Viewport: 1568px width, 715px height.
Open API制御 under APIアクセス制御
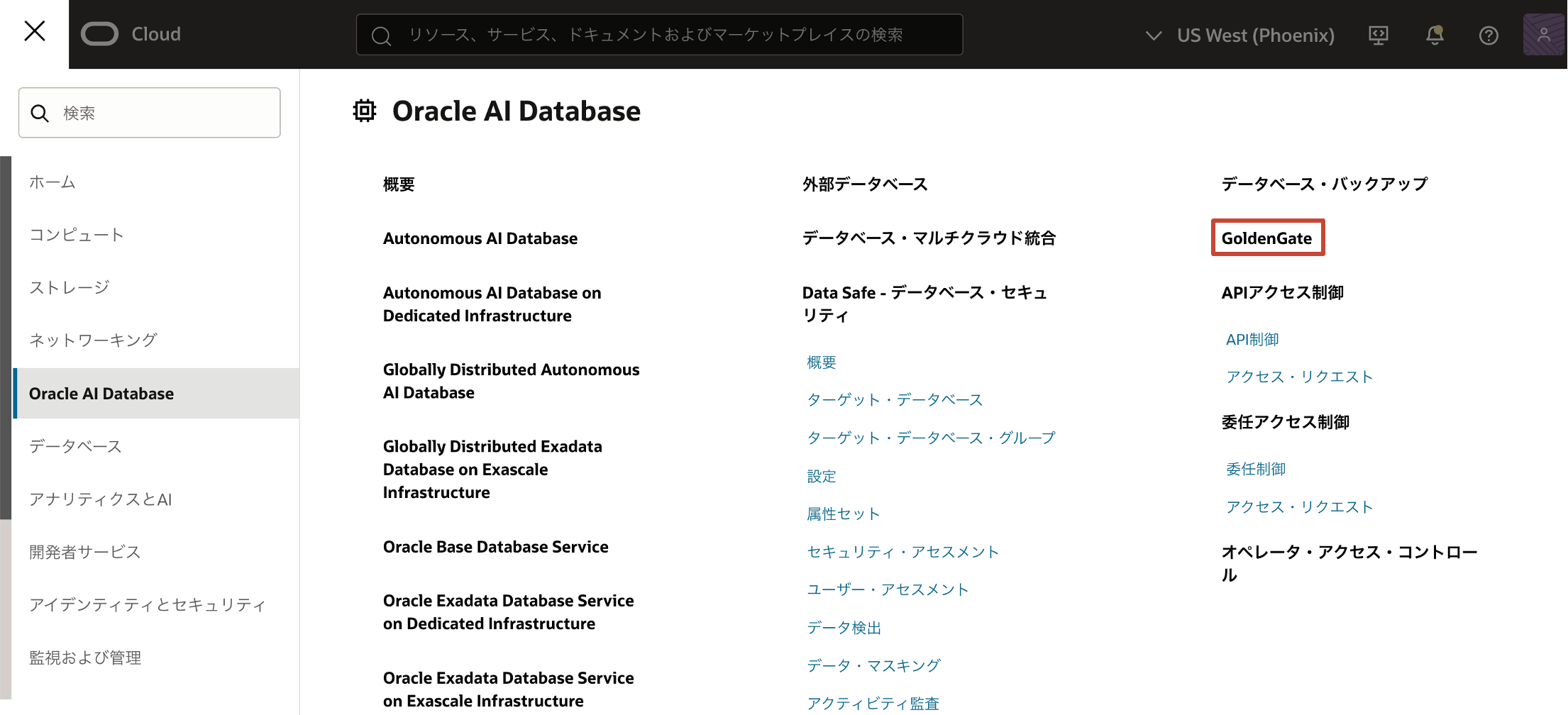(x=1252, y=339)
